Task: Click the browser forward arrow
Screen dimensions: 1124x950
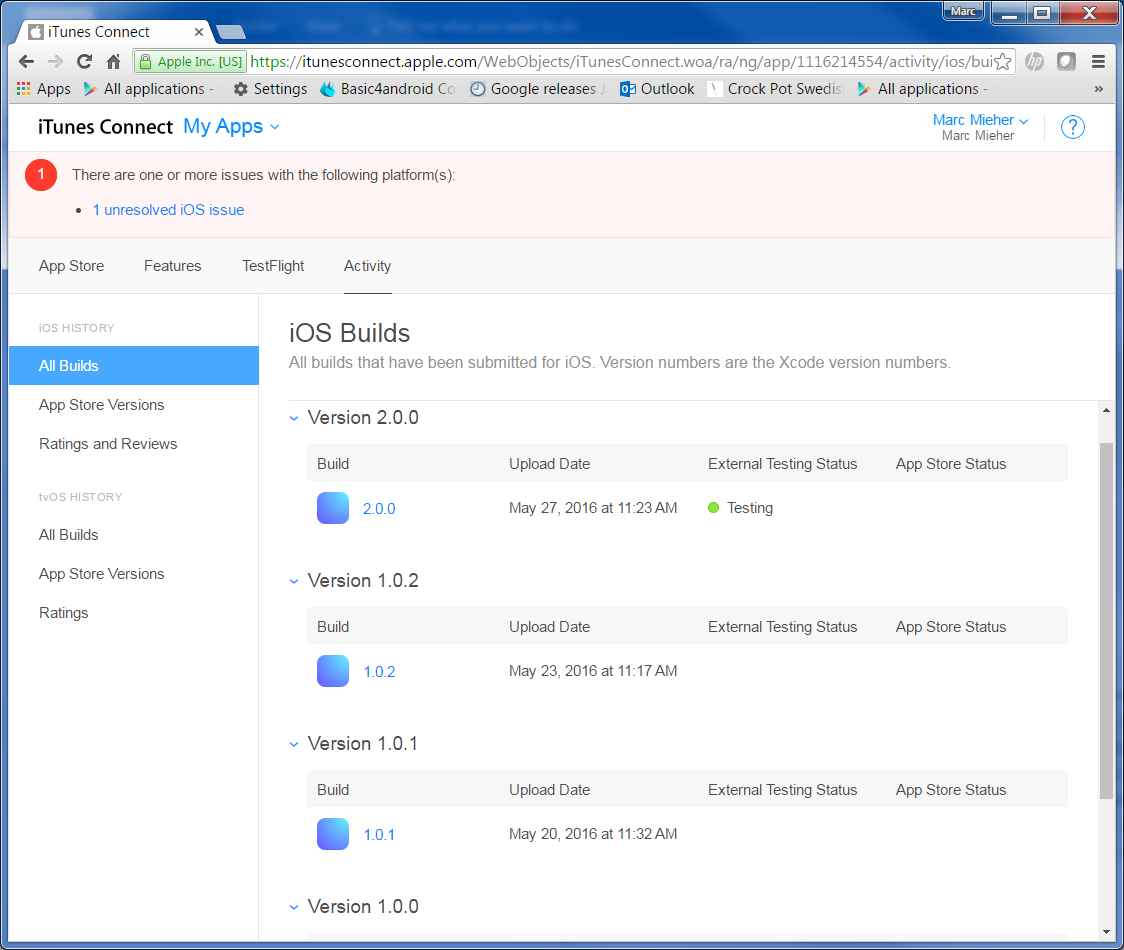Action: pos(55,62)
